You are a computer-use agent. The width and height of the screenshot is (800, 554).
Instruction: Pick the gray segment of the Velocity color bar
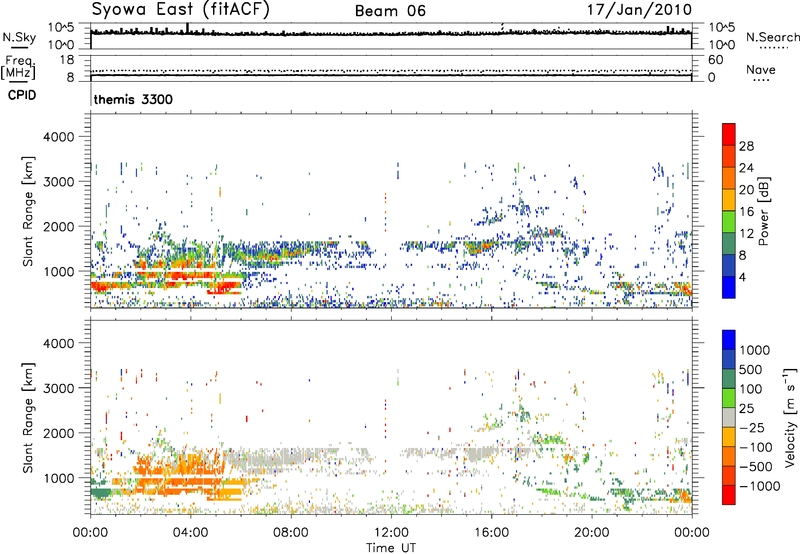point(729,417)
